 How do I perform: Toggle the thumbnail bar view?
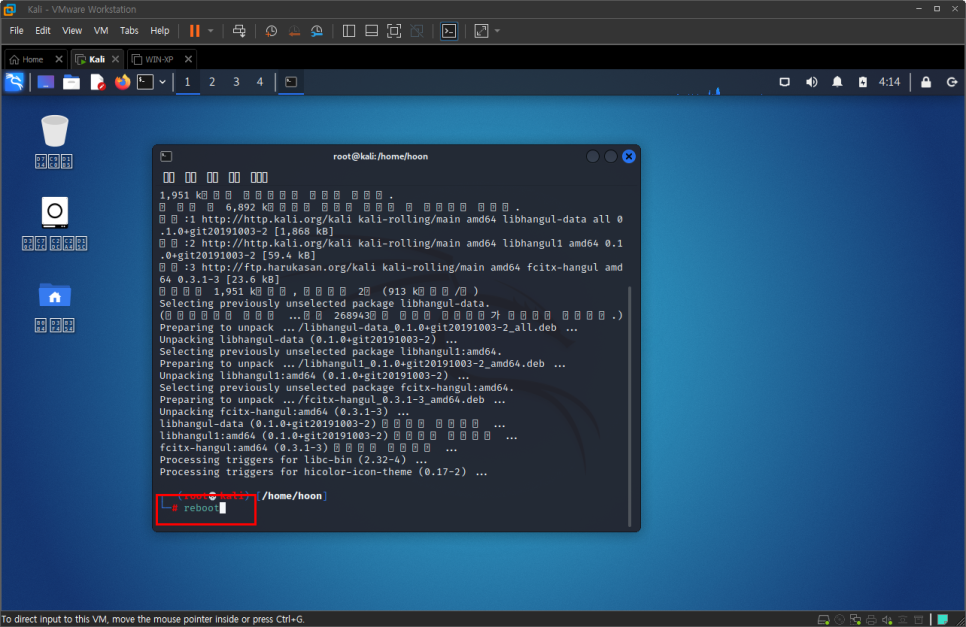click(371, 31)
